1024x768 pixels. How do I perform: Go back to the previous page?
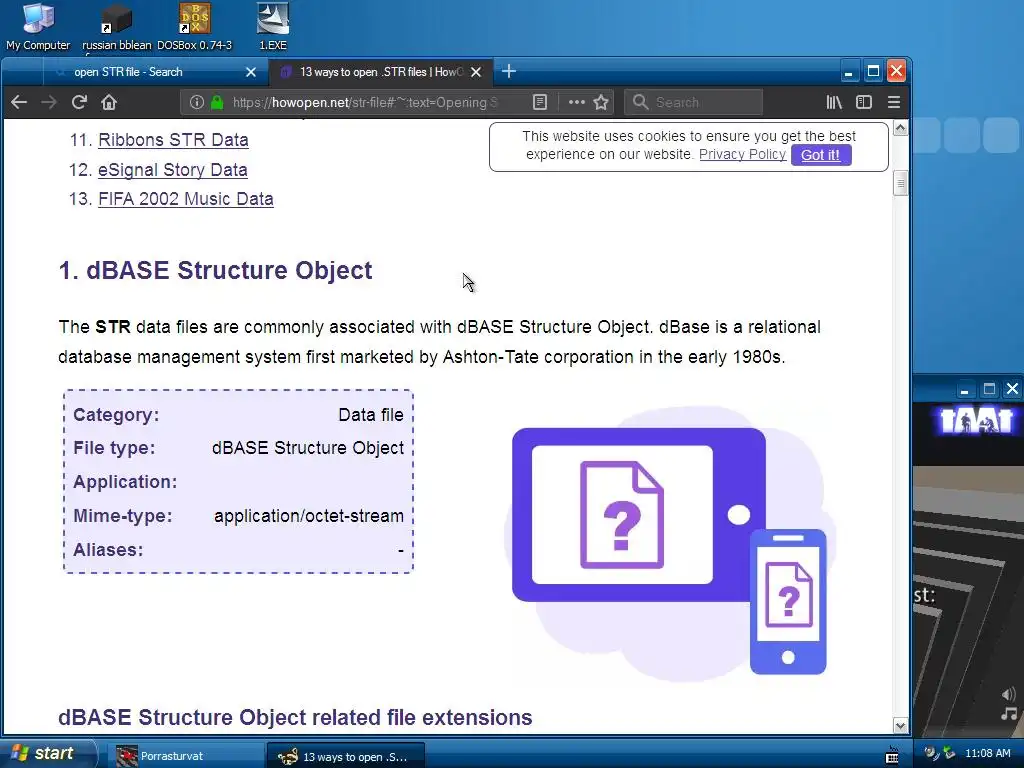[x=19, y=103]
